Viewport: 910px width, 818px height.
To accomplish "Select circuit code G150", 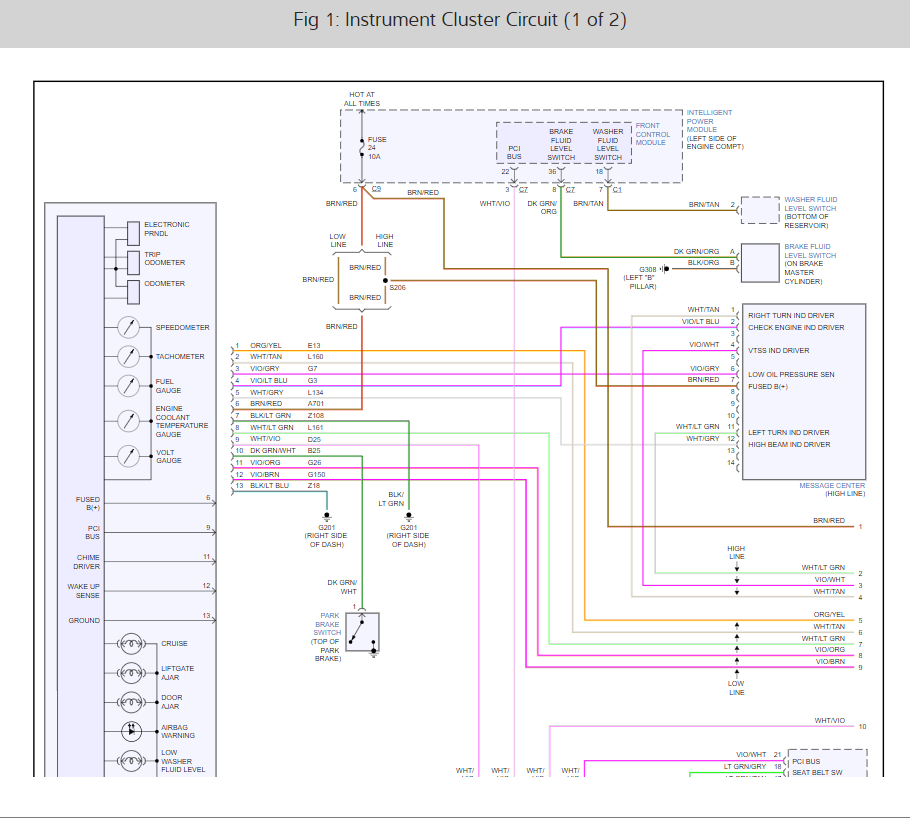I will tap(316, 474).
